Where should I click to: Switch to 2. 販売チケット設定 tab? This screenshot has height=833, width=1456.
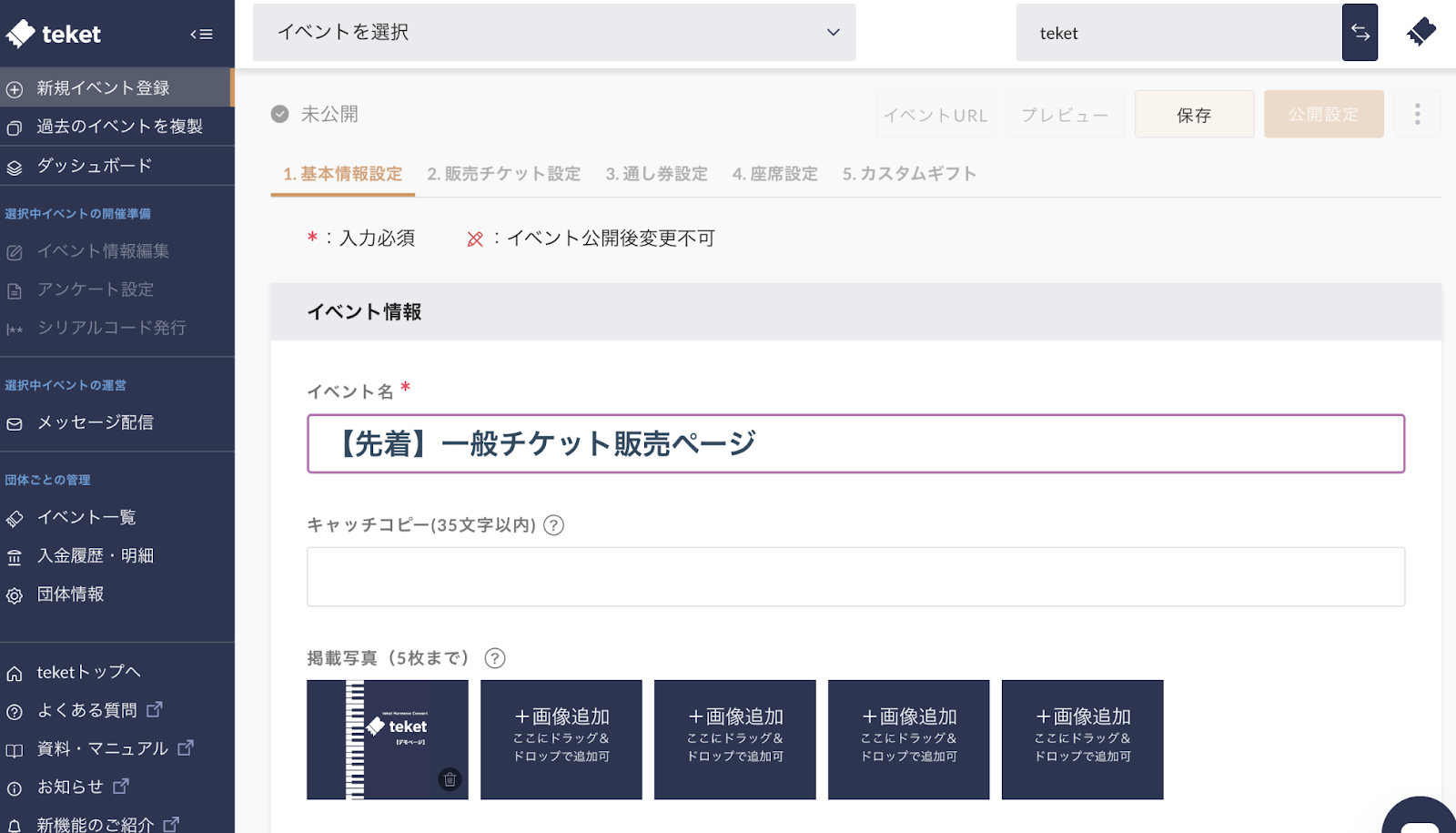pyautogui.click(x=504, y=174)
